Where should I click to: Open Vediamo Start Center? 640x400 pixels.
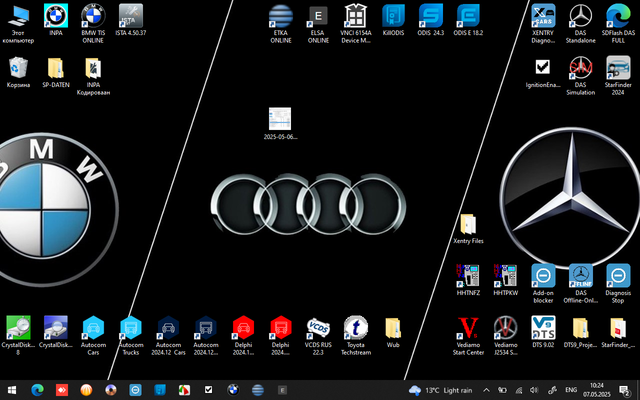[x=468, y=336]
